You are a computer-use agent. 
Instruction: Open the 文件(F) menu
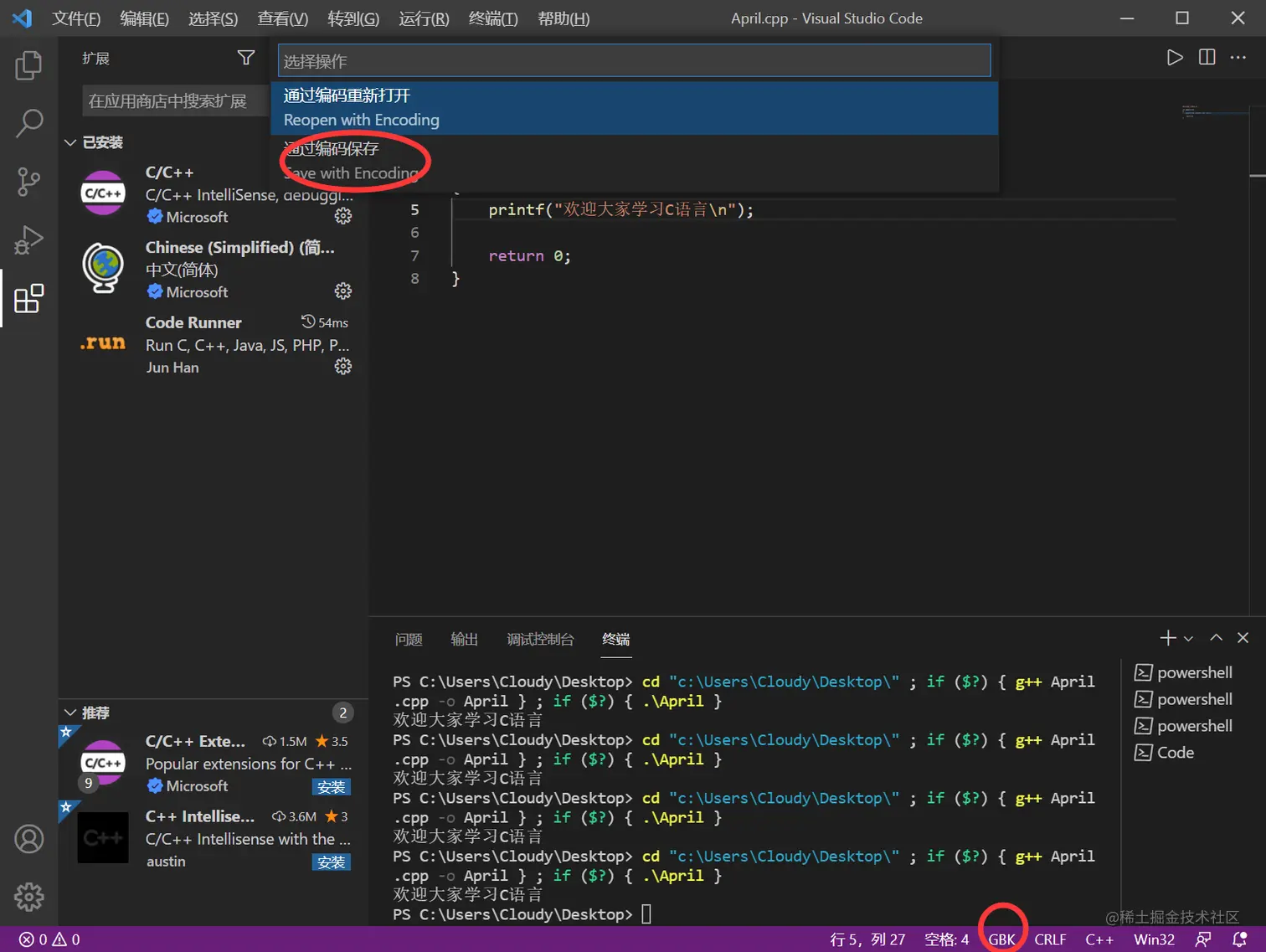(76, 18)
